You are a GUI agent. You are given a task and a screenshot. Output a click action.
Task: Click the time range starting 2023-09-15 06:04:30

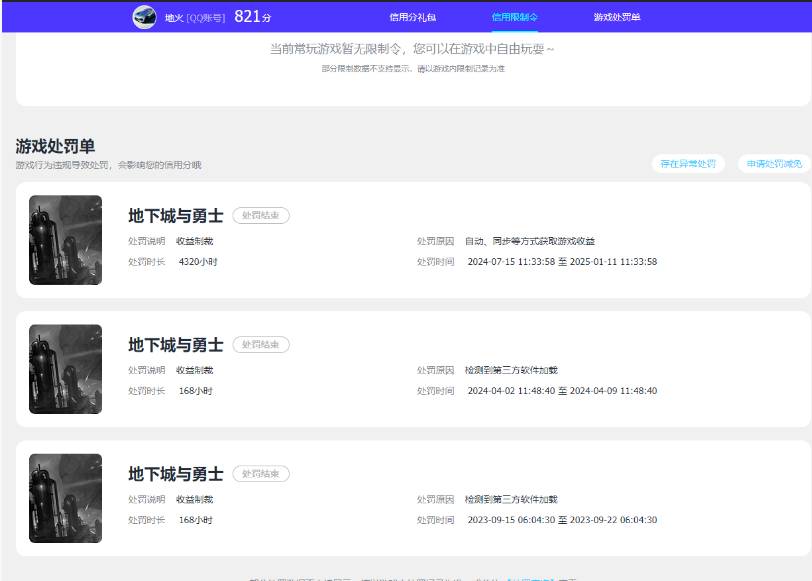[562, 519]
